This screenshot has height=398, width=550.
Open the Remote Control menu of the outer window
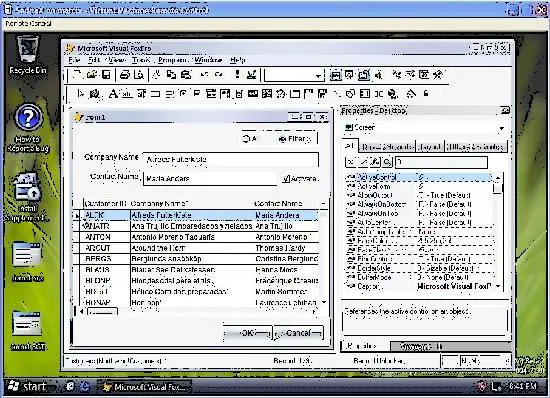click(28, 23)
